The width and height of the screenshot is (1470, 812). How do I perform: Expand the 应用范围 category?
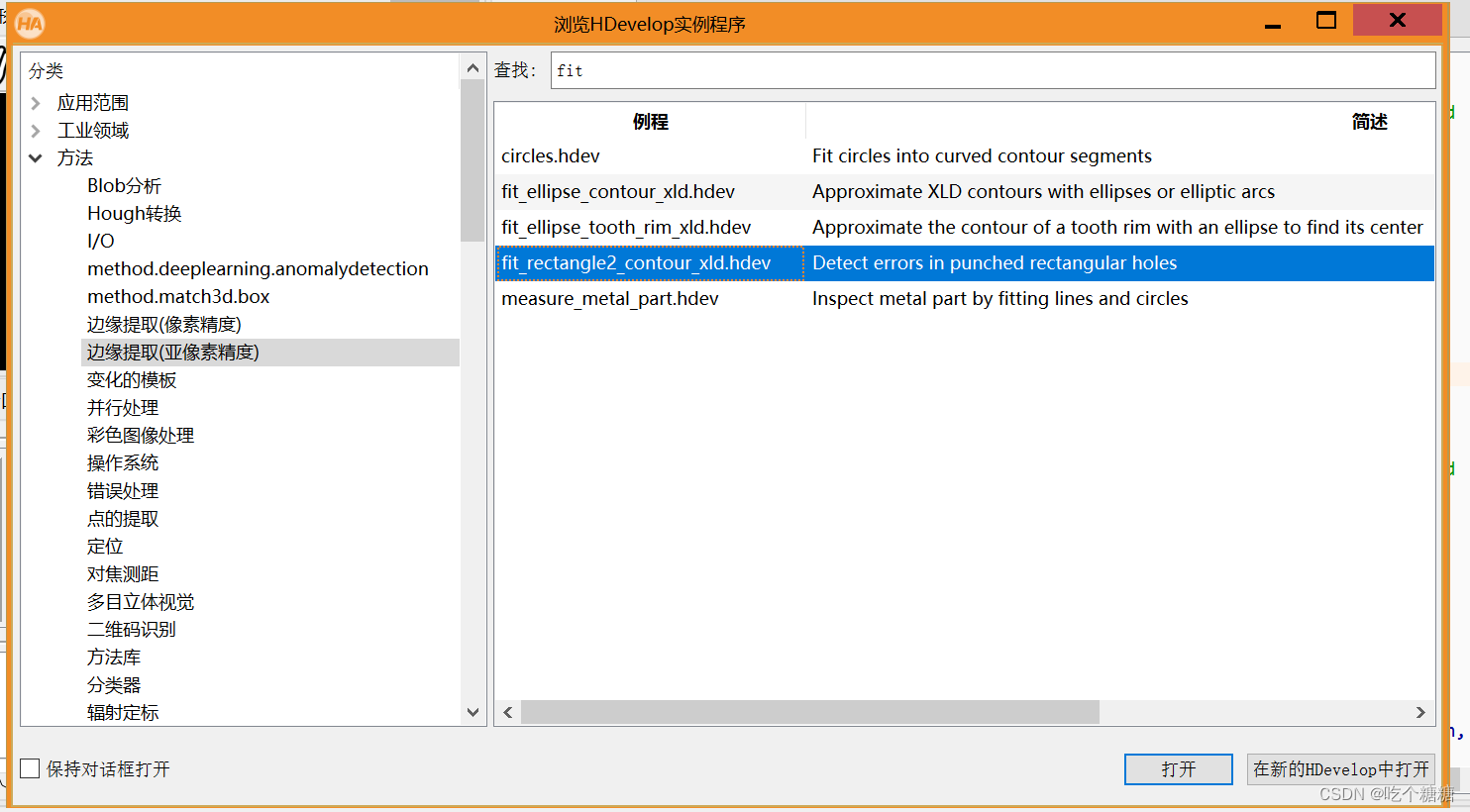tap(36, 103)
